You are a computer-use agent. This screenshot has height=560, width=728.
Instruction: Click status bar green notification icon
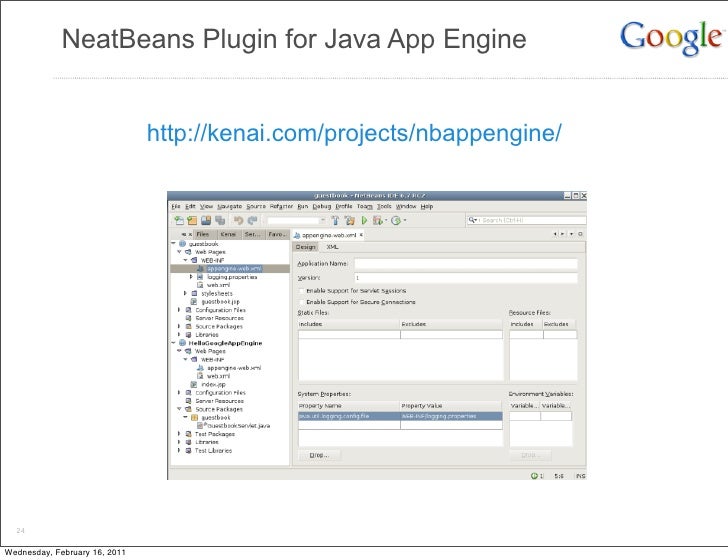click(x=534, y=476)
